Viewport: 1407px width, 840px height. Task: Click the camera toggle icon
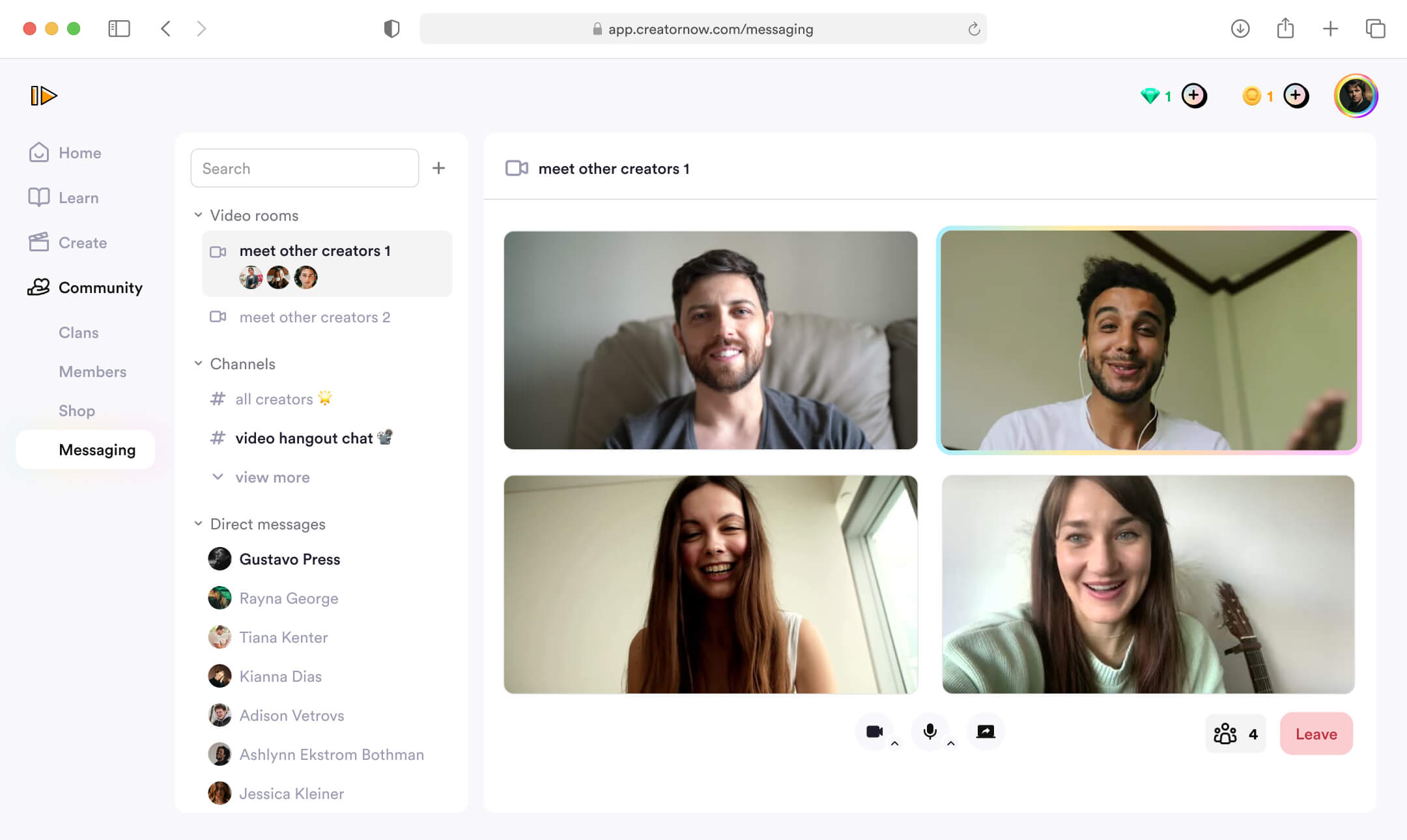tap(874, 730)
